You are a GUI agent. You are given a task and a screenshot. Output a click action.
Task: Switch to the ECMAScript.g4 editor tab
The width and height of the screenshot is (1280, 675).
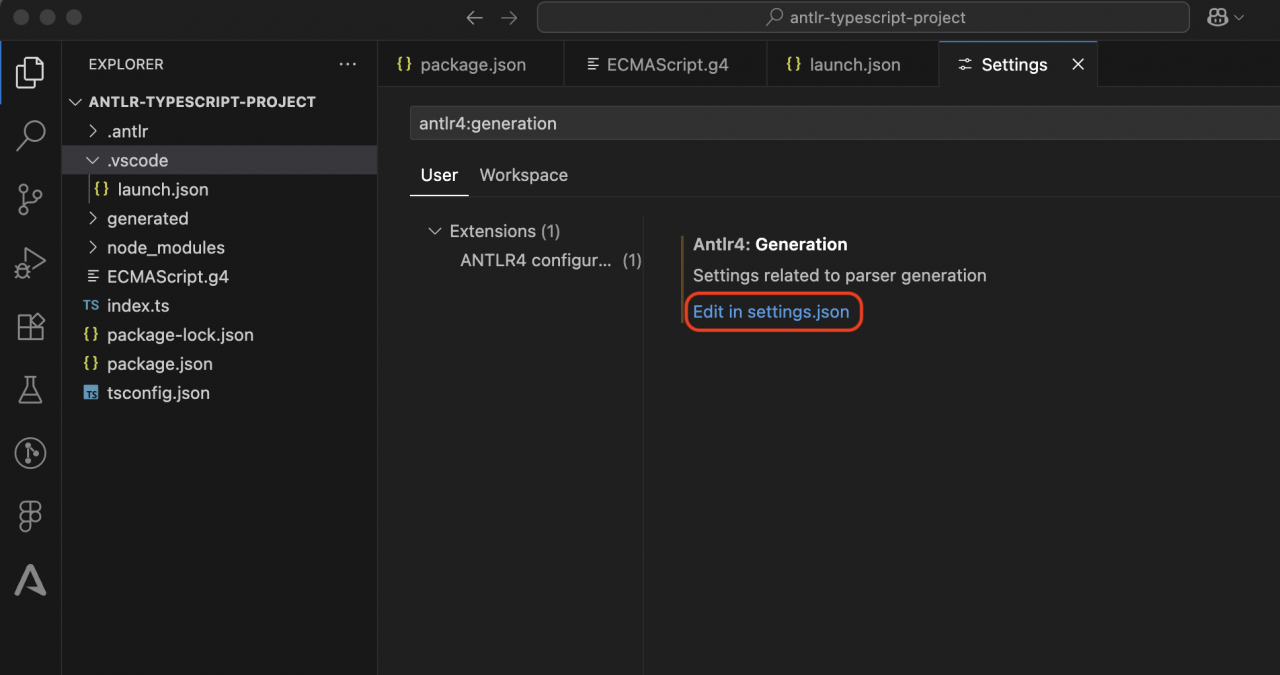pyautogui.click(x=664, y=63)
